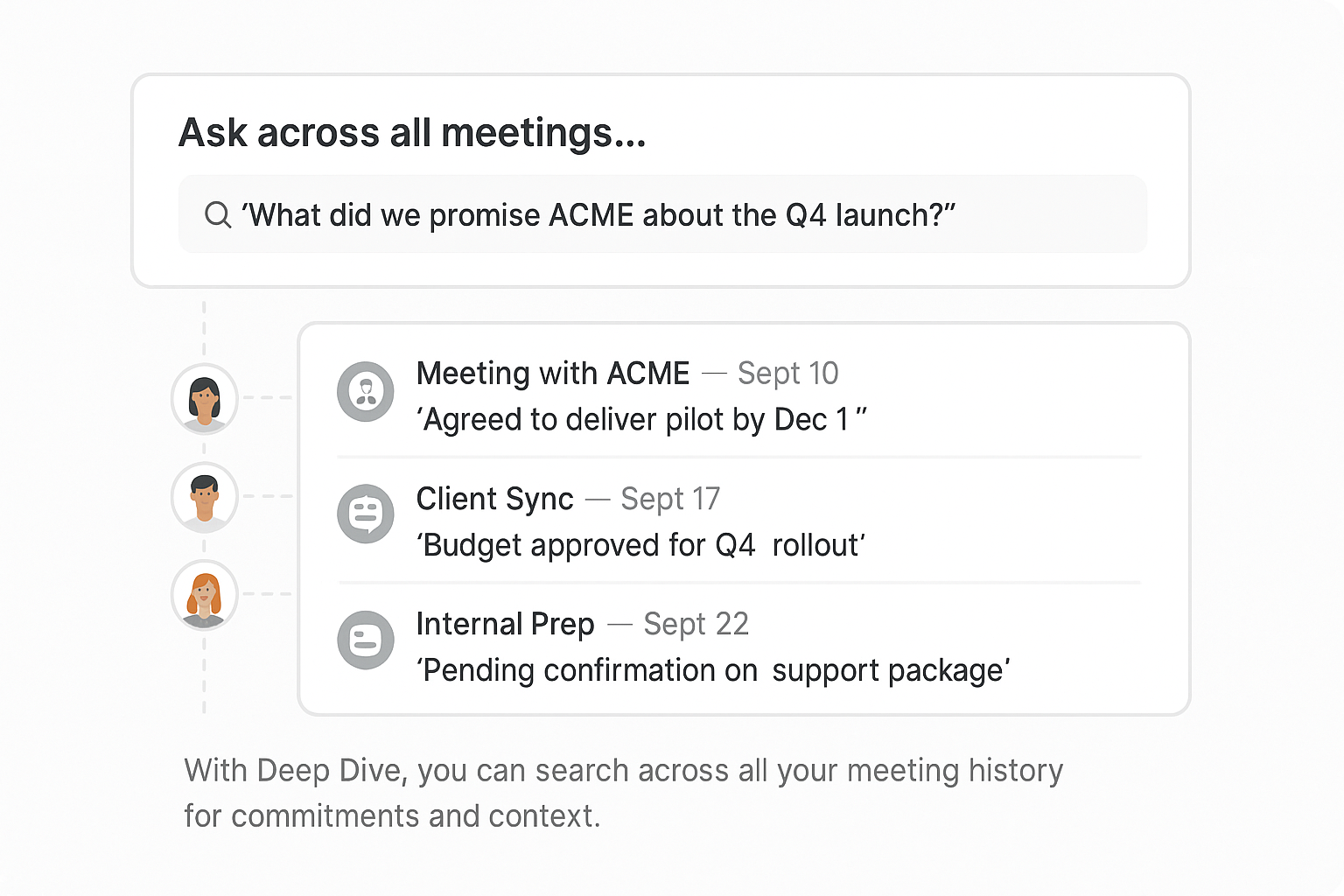Click the Meeting with ACME person icon
The image size is (1344, 896).
pos(366,391)
